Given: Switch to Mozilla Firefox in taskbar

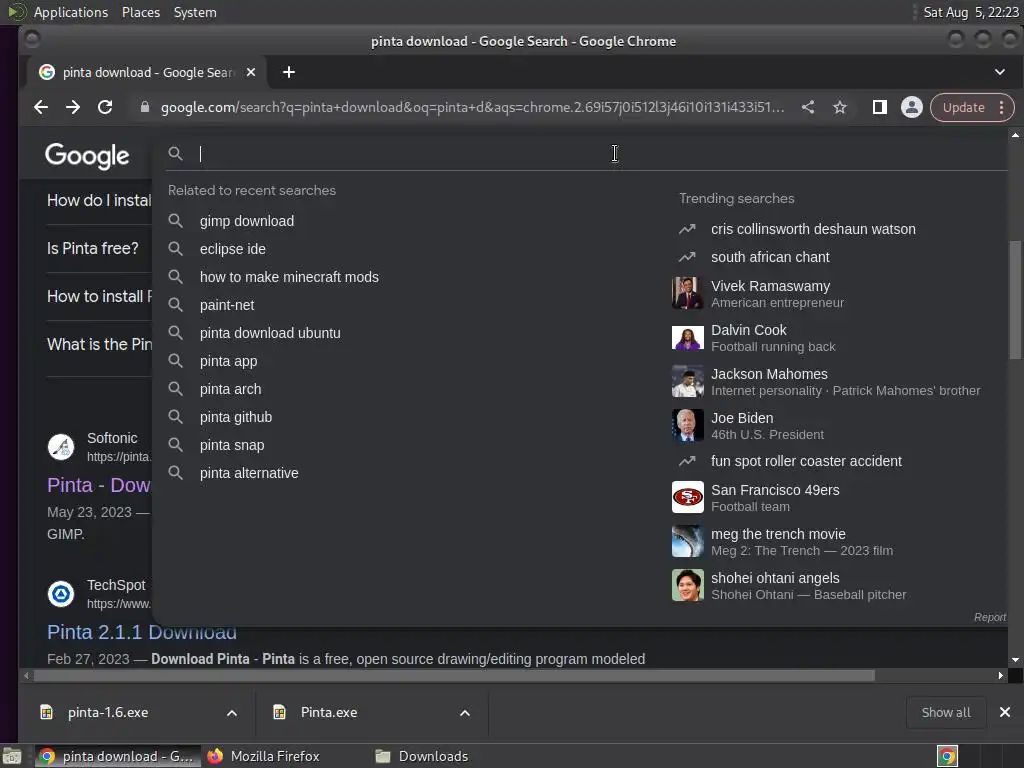Looking at the screenshot, I should point(264,756).
